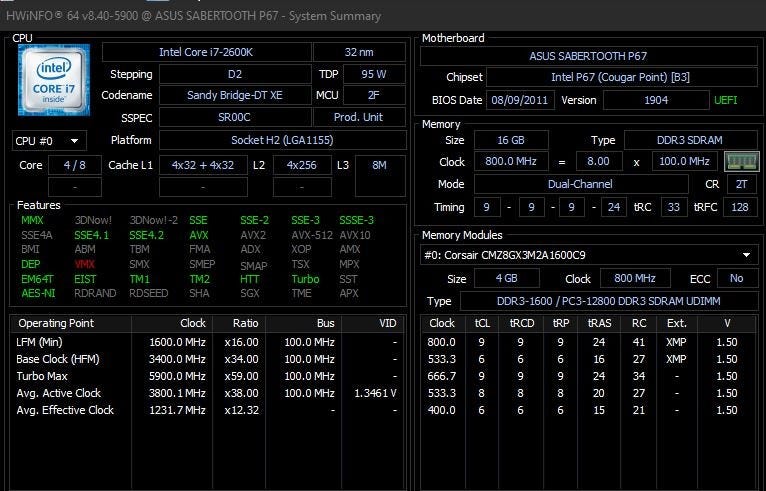766x491 pixels.
Task: Expand the Corsair memory module dropdown
Action: pyautogui.click(x=589, y=255)
